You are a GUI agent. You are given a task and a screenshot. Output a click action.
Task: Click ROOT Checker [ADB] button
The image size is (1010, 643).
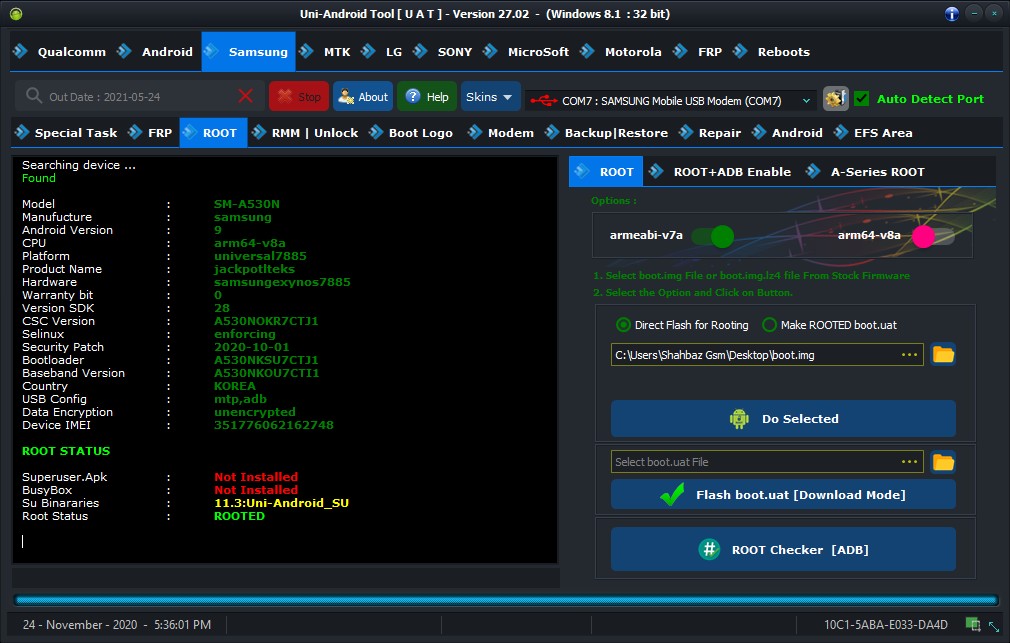tap(783, 549)
